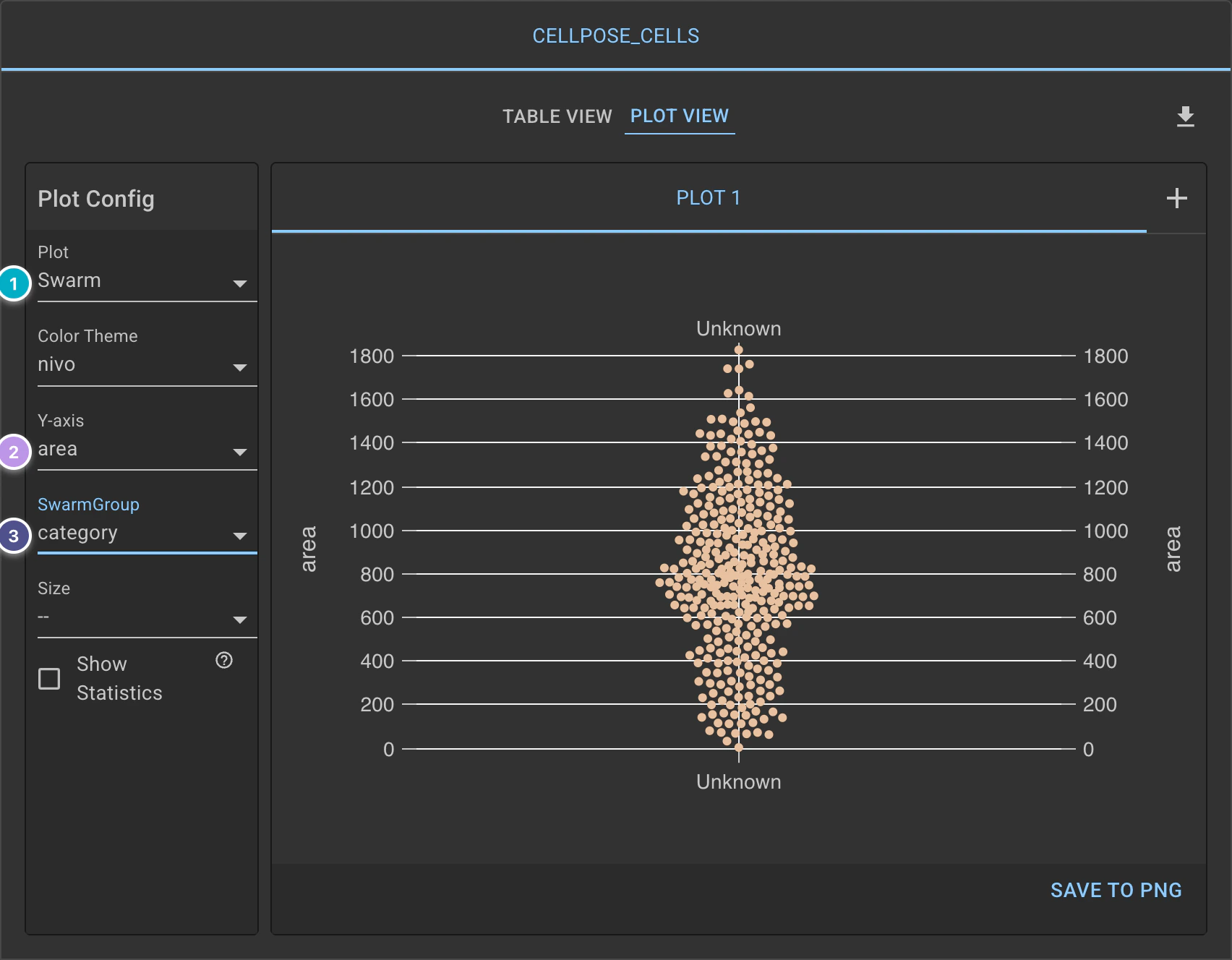The width and height of the screenshot is (1232, 960).
Task: Open the Show Statistics help icon
Action: [224, 660]
